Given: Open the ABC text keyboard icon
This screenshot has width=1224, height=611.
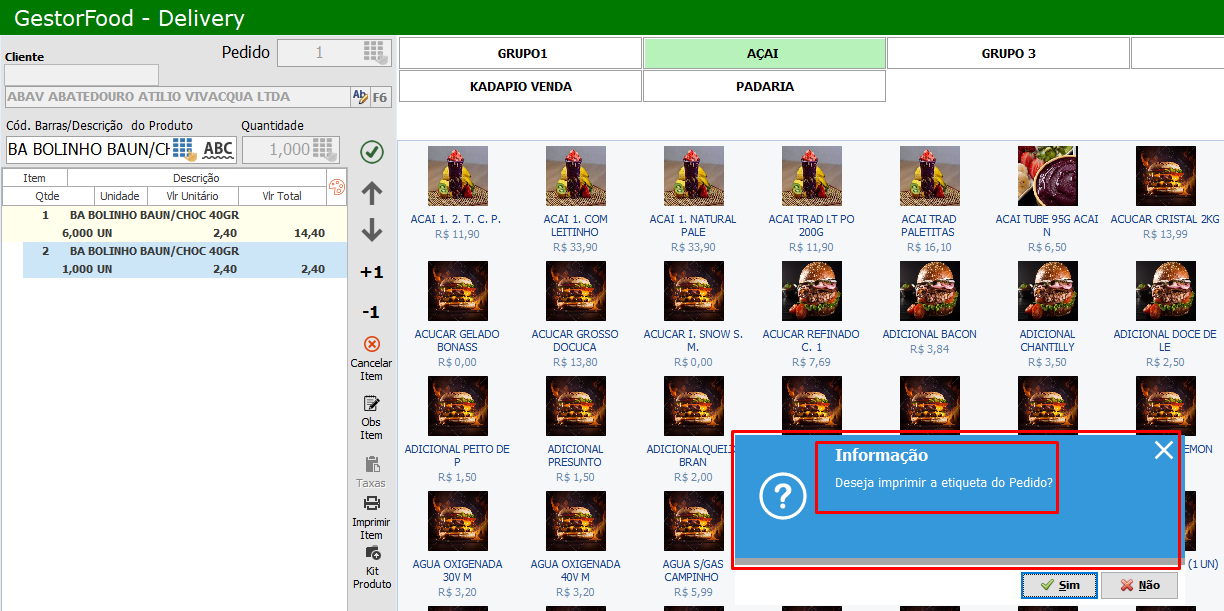Looking at the screenshot, I should [x=218, y=150].
